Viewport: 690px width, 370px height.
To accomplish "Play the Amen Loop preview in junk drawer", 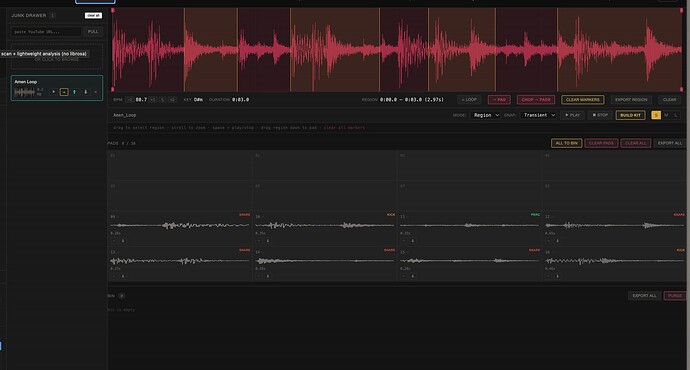I will (54, 92).
